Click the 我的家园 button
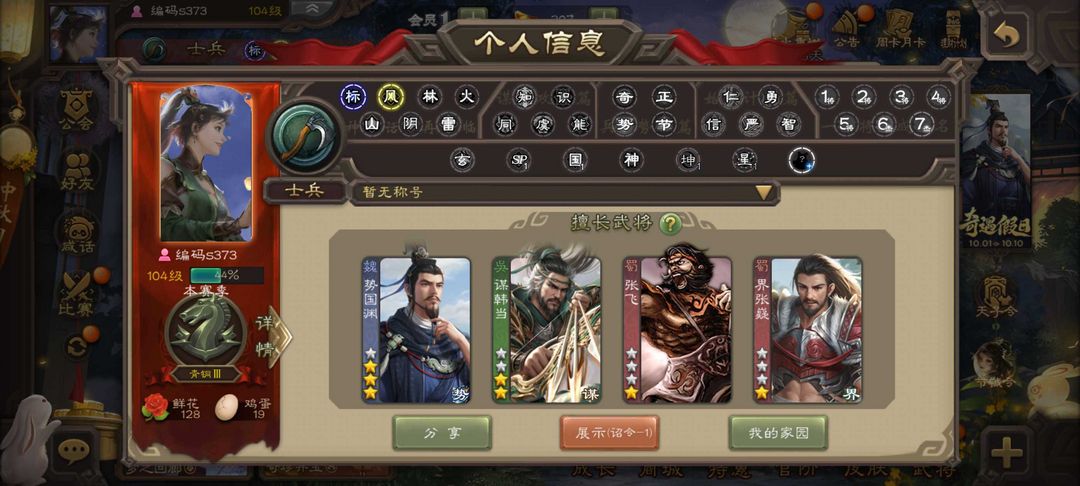The height and width of the screenshot is (486, 1080). pyautogui.click(x=778, y=432)
